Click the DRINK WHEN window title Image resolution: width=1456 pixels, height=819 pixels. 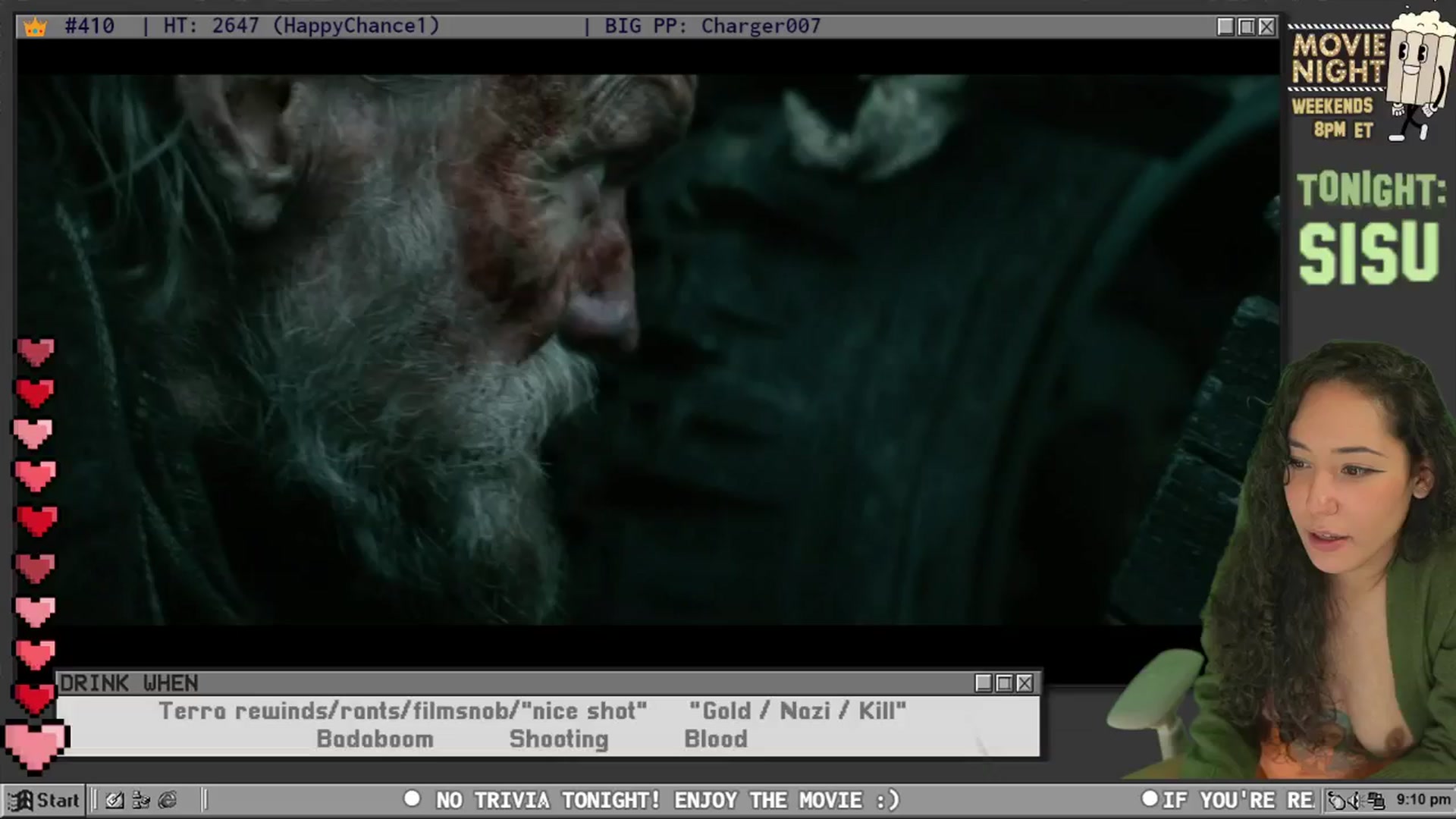tap(129, 683)
